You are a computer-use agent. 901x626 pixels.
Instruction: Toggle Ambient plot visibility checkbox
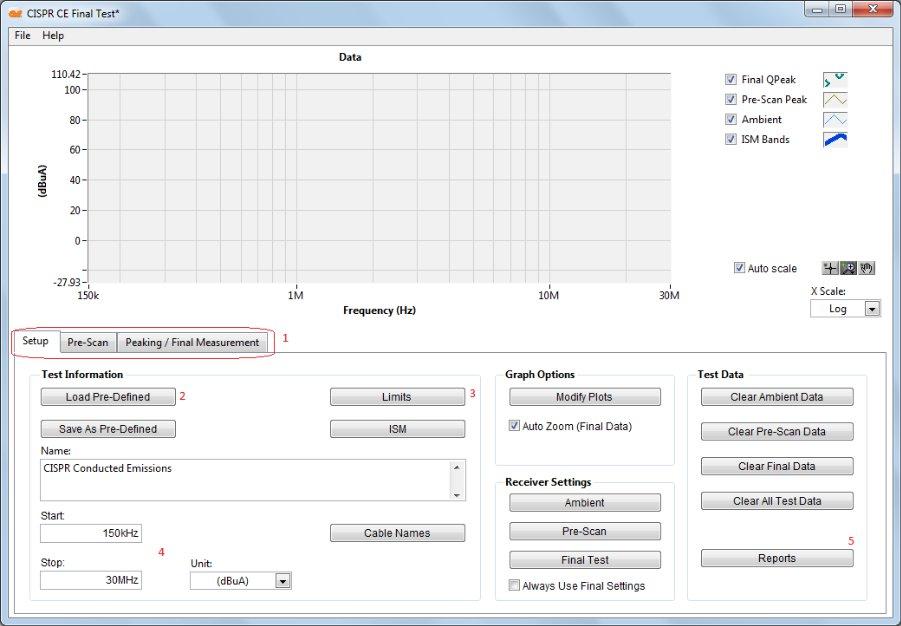click(730, 120)
